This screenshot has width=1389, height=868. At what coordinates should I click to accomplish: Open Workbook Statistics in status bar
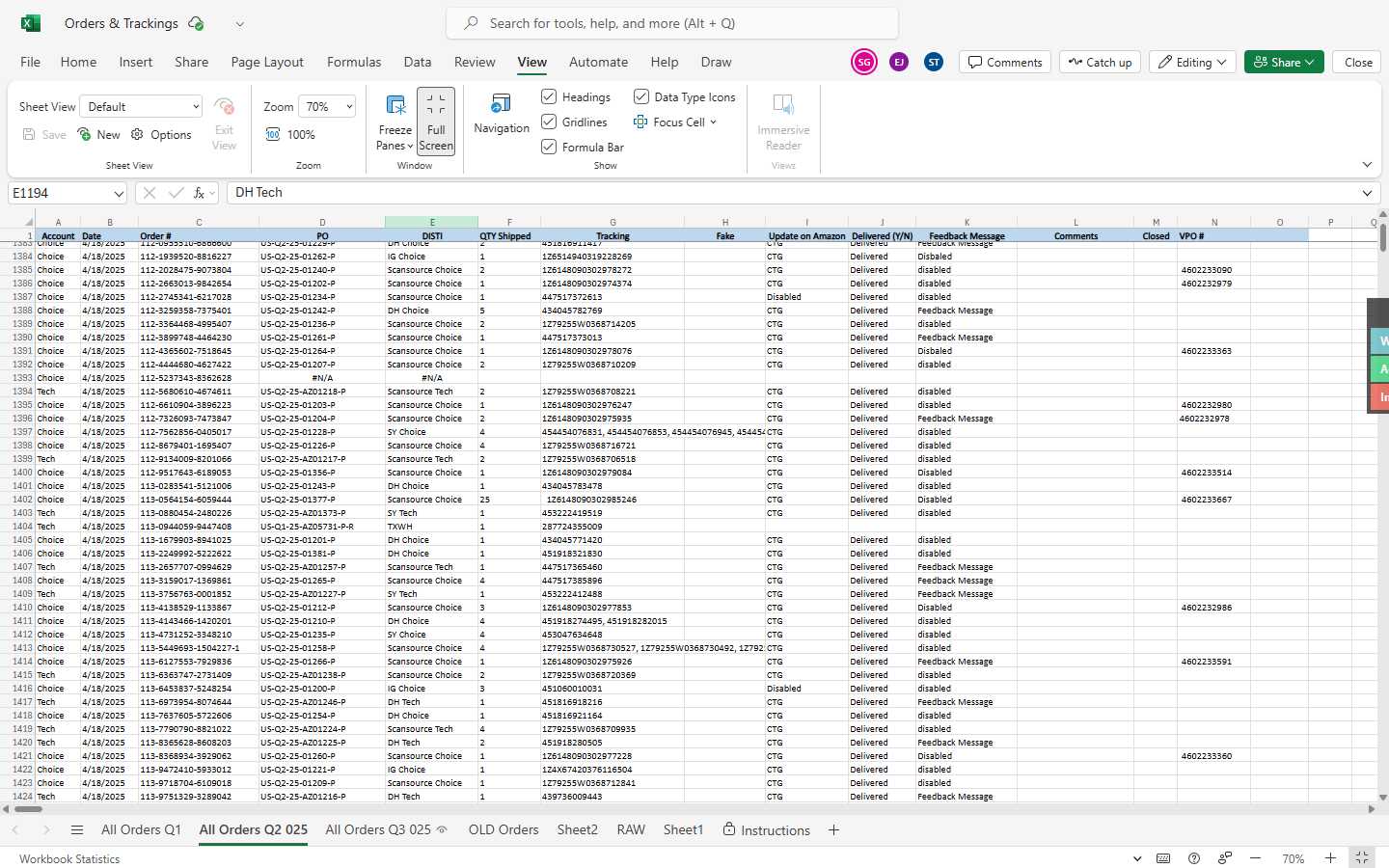point(69,858)
